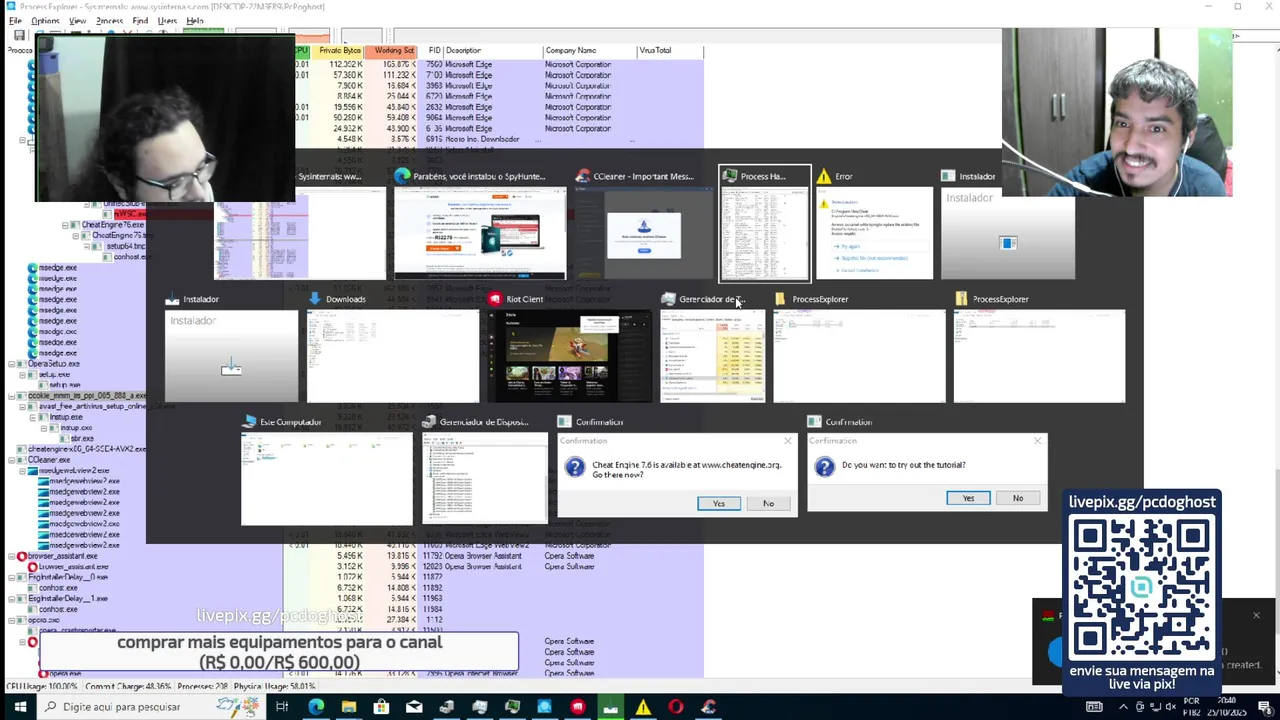Screen dimensions: 1280x720
Task: Select the tutorial Confirmation dialog thumbnail
Action: pos(928,473)
